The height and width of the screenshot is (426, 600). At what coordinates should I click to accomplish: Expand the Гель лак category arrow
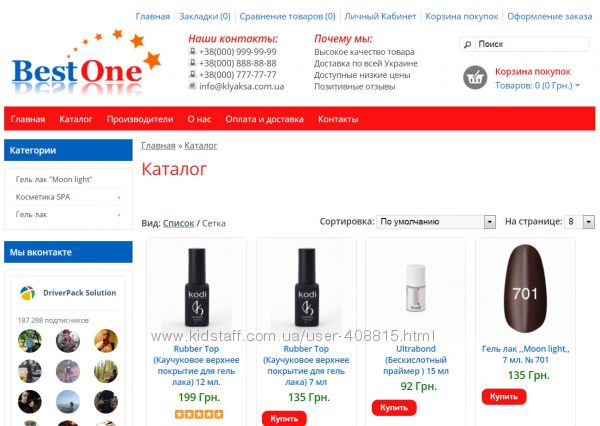(x=119, y=215)
